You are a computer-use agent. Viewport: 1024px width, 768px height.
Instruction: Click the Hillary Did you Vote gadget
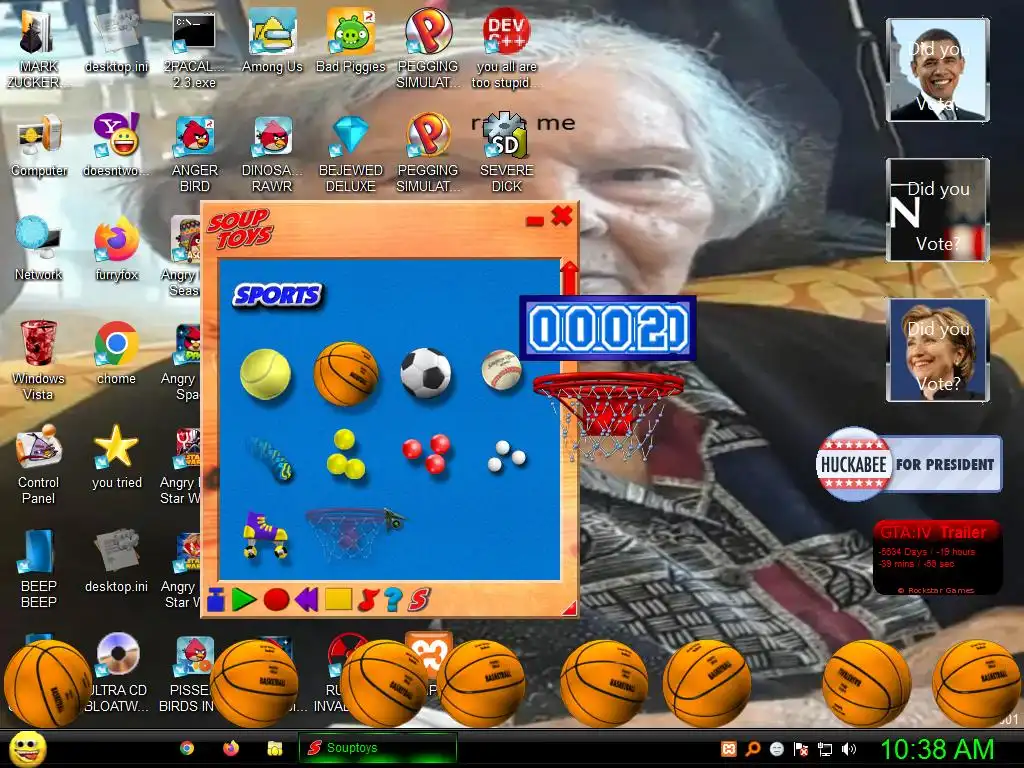938,350
